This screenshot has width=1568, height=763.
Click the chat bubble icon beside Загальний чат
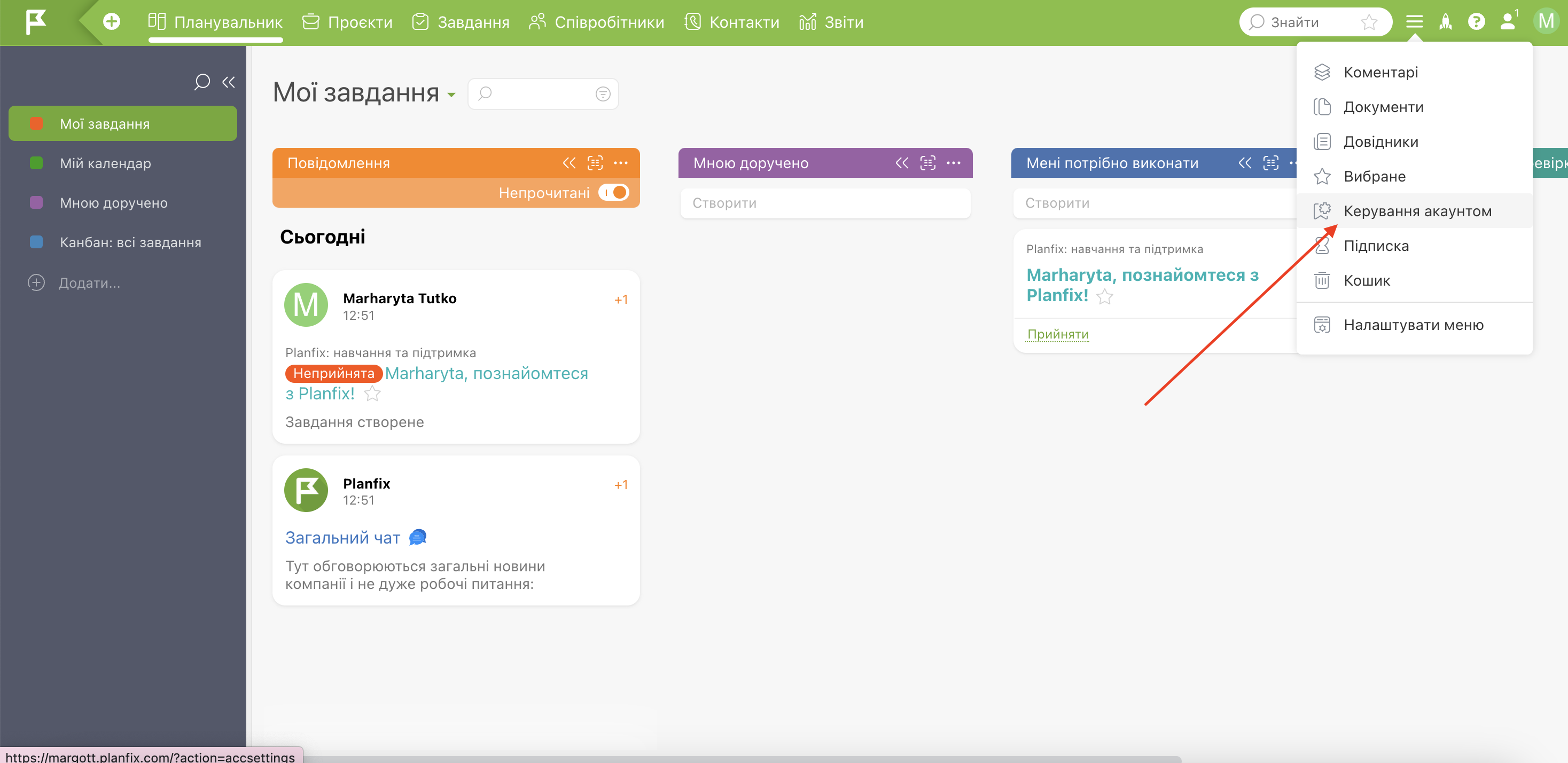(x=418, y=537)
